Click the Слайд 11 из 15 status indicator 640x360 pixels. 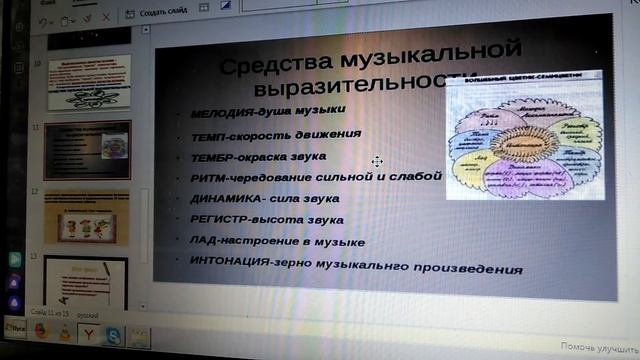(50, 313)
